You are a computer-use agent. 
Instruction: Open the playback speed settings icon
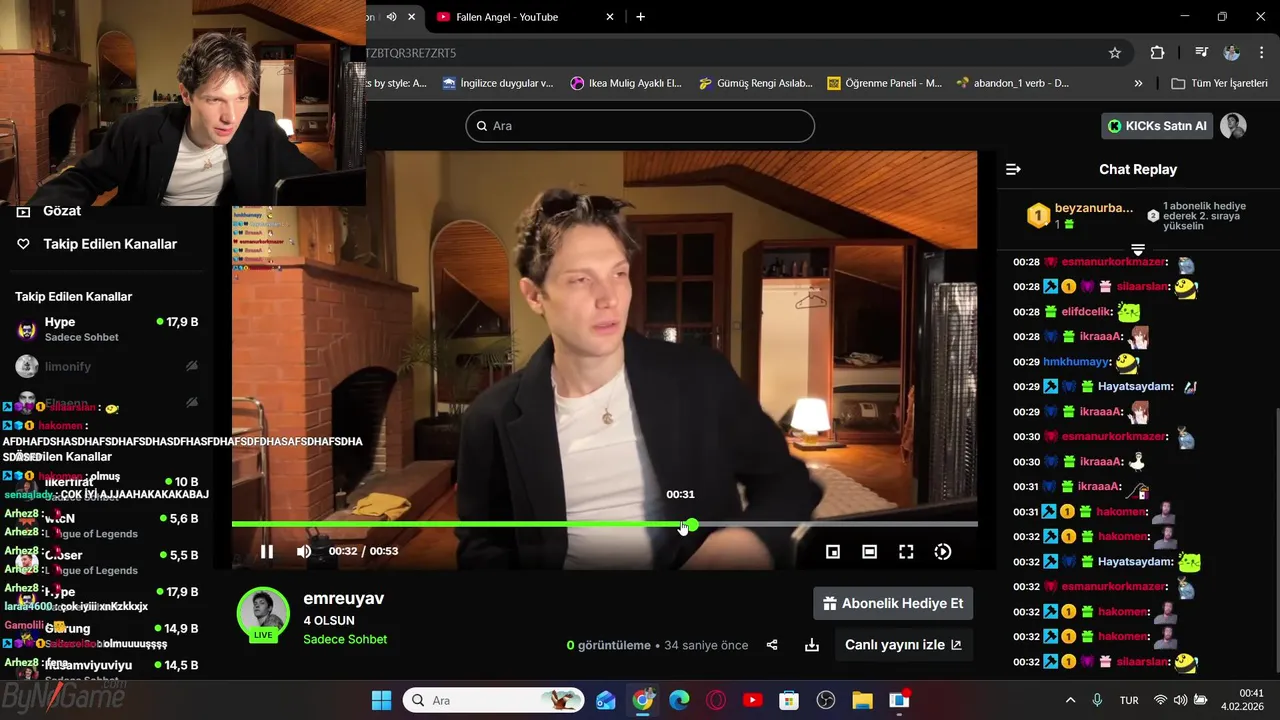942,551
